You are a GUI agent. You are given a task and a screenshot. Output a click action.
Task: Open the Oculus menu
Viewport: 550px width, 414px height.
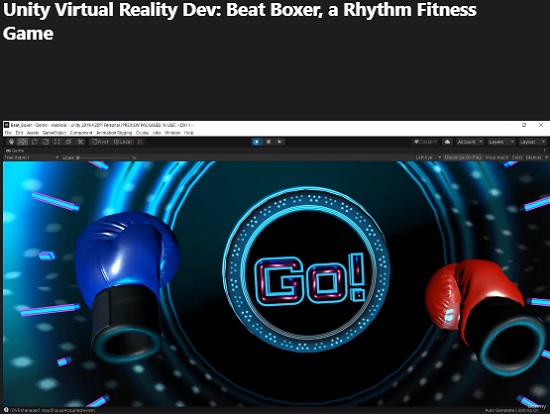click(x=142, y=133)
